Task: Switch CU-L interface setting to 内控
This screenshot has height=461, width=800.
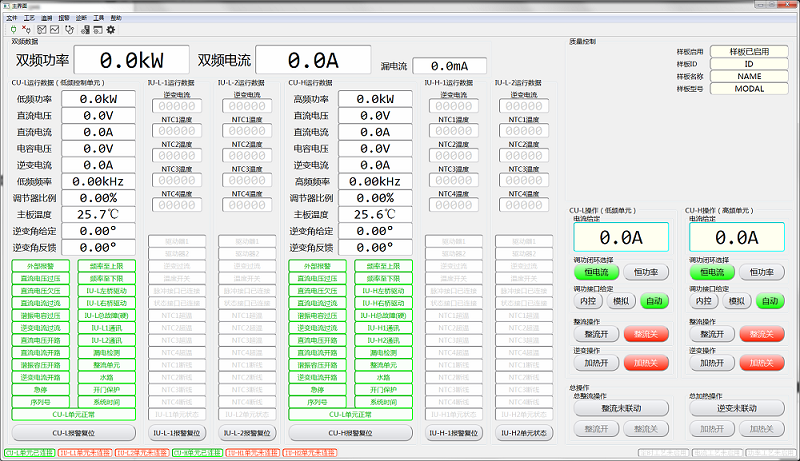Action: coord(588,301)
